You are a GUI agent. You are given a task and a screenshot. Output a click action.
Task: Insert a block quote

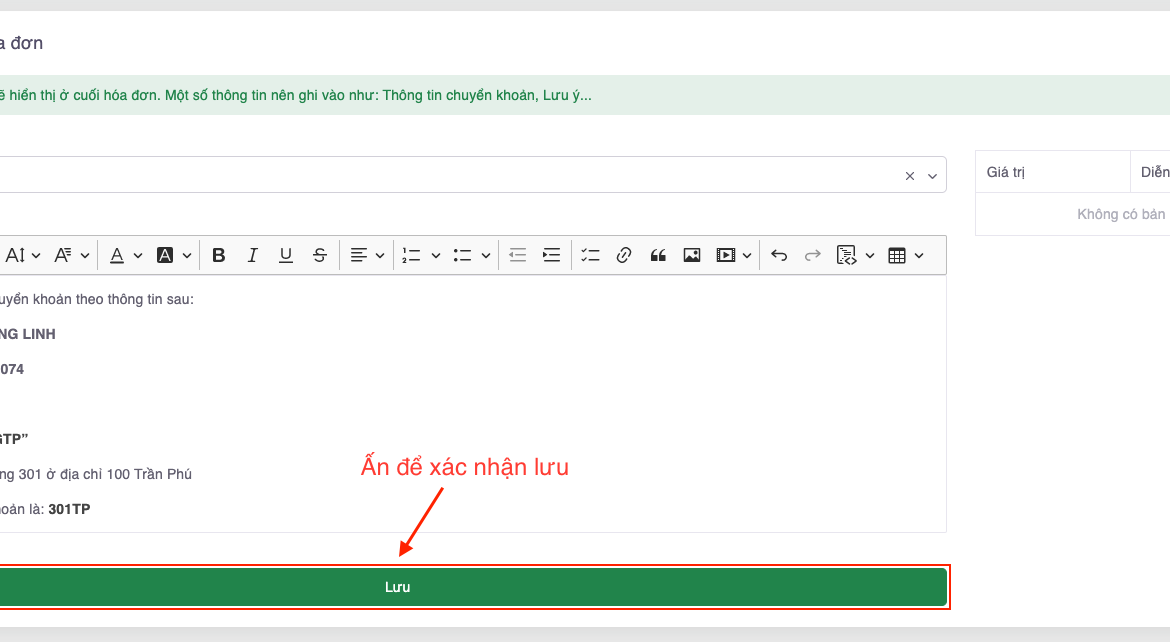(658, 255)
